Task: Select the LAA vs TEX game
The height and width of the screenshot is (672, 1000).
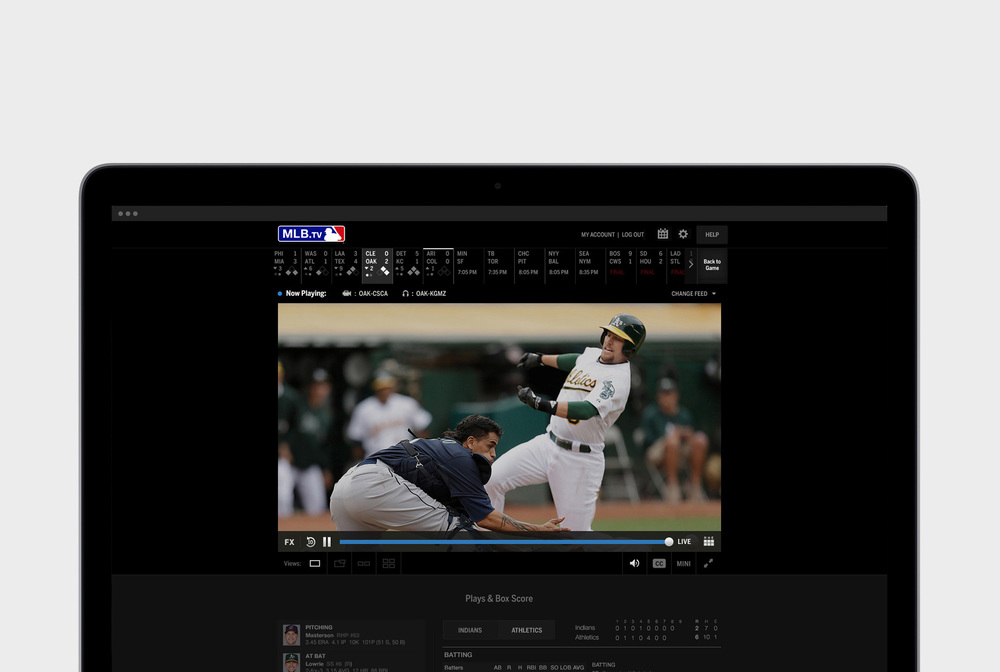Action: point(346,263)
